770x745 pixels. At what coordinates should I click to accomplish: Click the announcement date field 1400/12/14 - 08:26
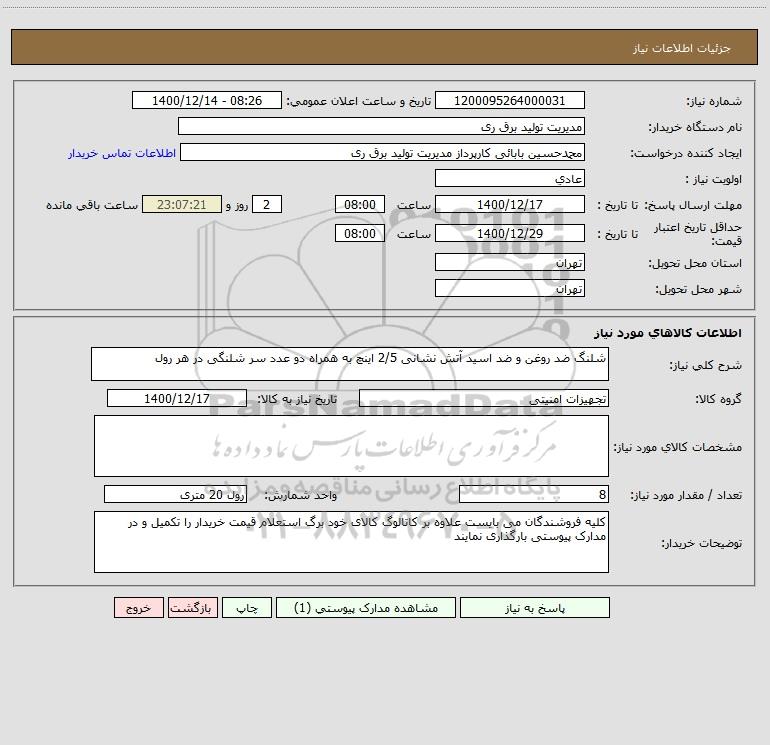click(x=207, y=100)
